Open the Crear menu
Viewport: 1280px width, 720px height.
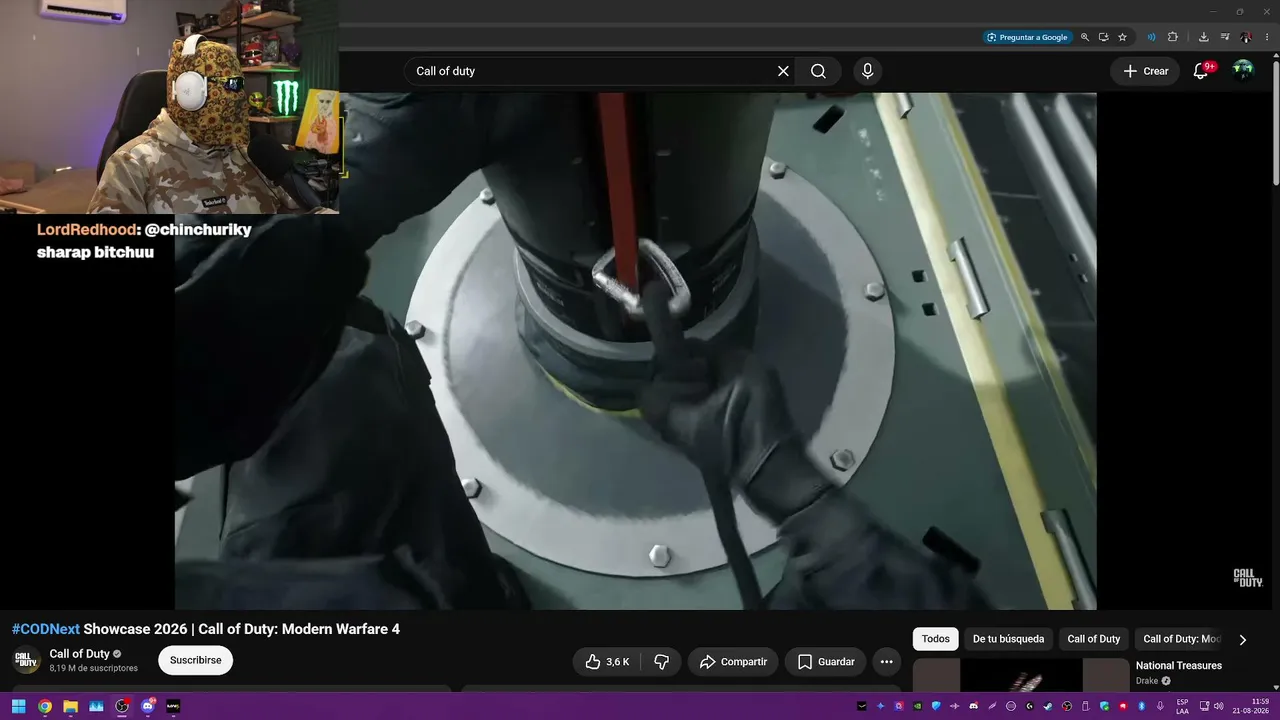1146,71
